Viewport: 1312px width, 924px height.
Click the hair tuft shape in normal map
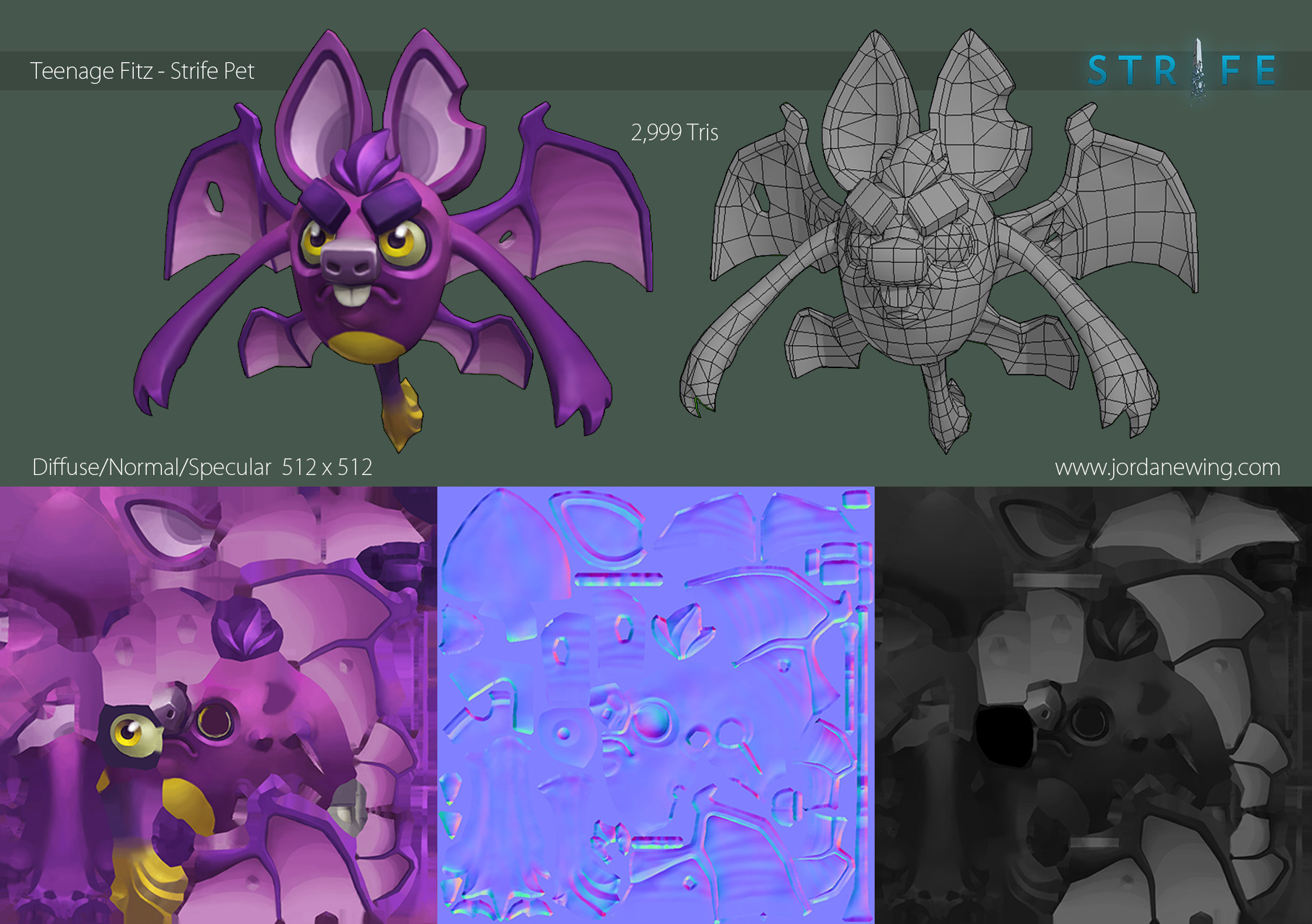683,629
